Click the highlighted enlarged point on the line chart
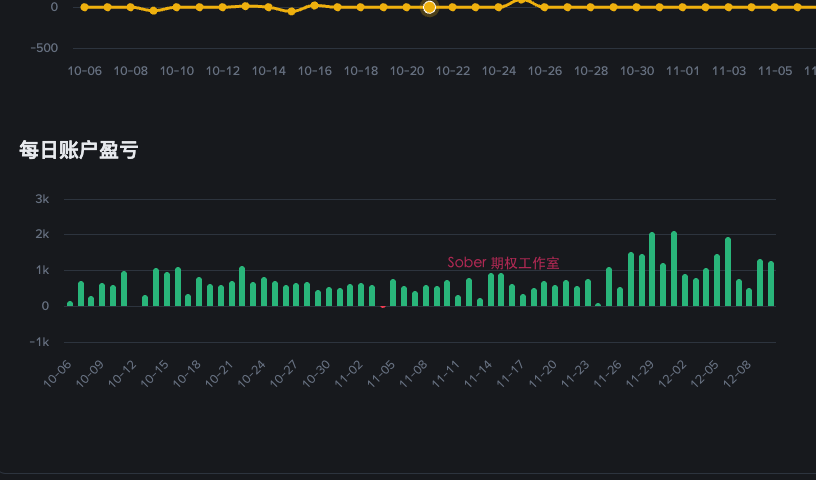 point(429,7)
